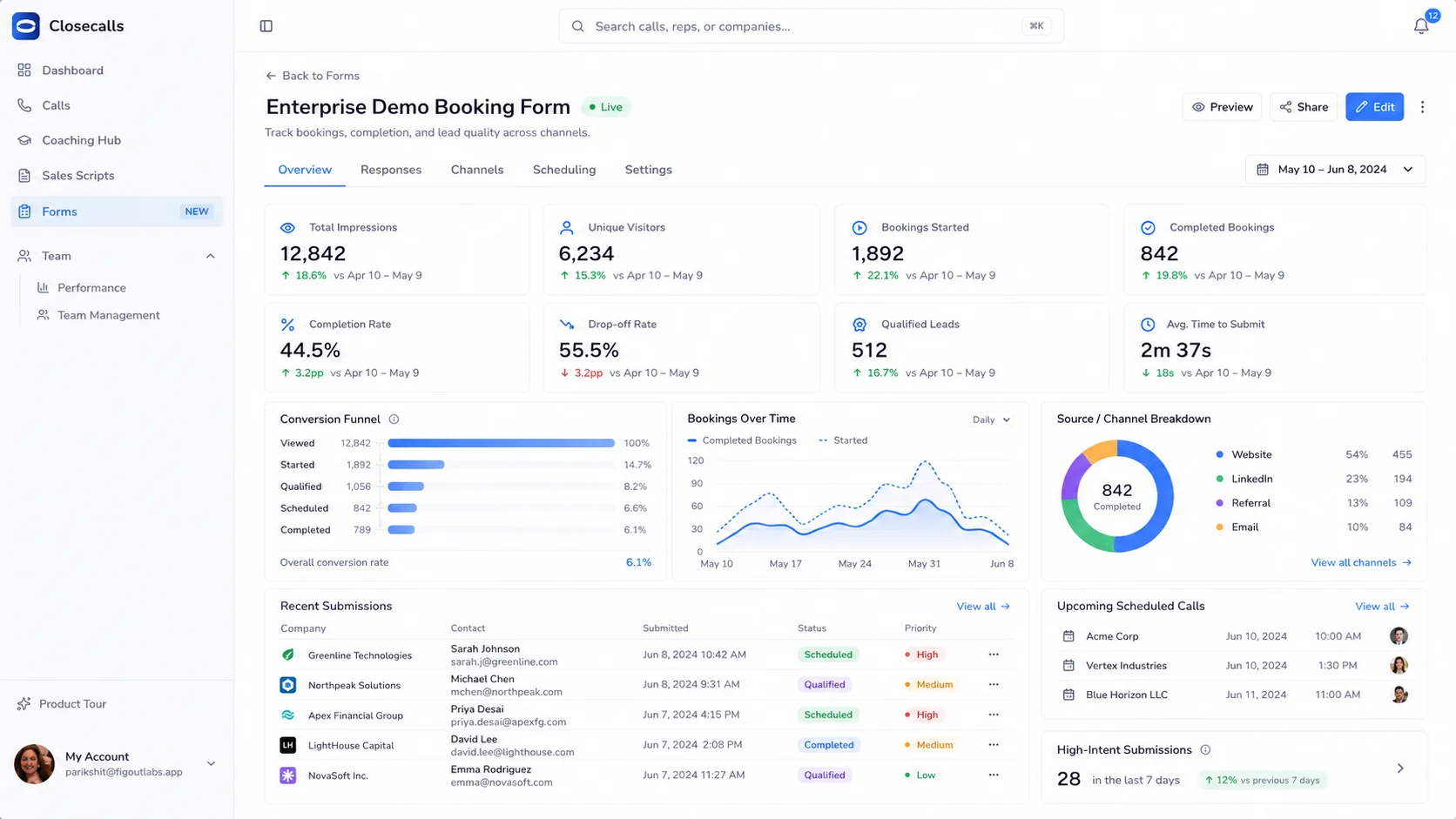
Task: Click sarah.j@greenline.com email
Action: [504, 661]
